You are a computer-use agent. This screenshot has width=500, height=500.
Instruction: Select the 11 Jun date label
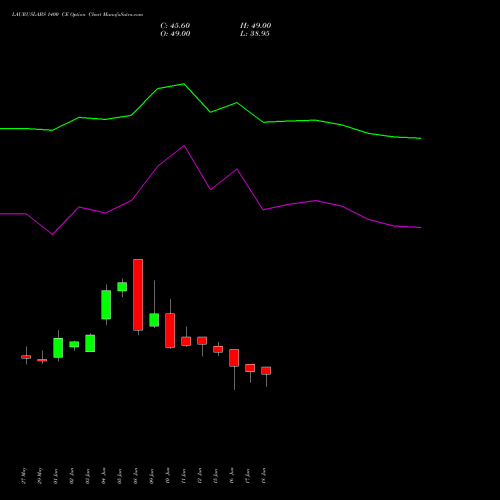point(184,476)
